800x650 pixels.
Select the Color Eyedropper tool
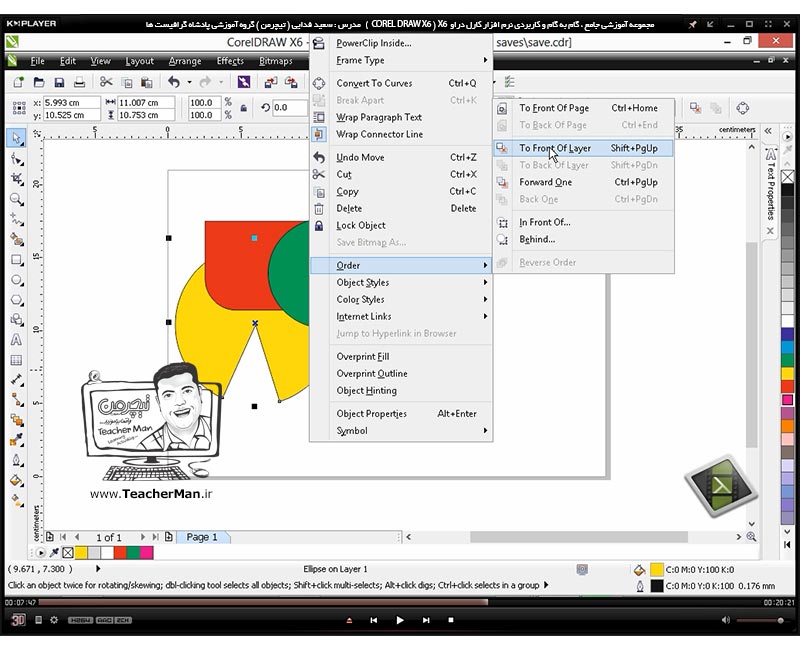pyautogui.click(x=16, y=439)
